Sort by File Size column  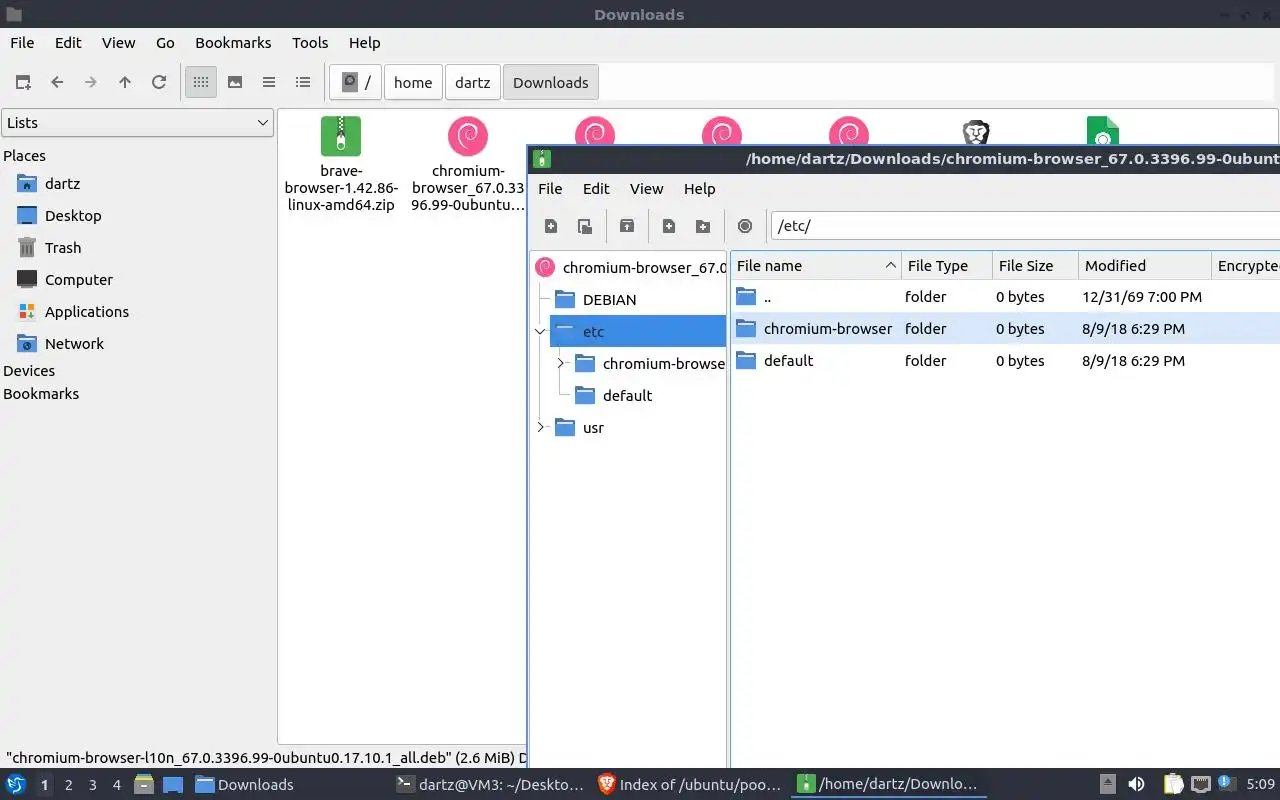1035,266
